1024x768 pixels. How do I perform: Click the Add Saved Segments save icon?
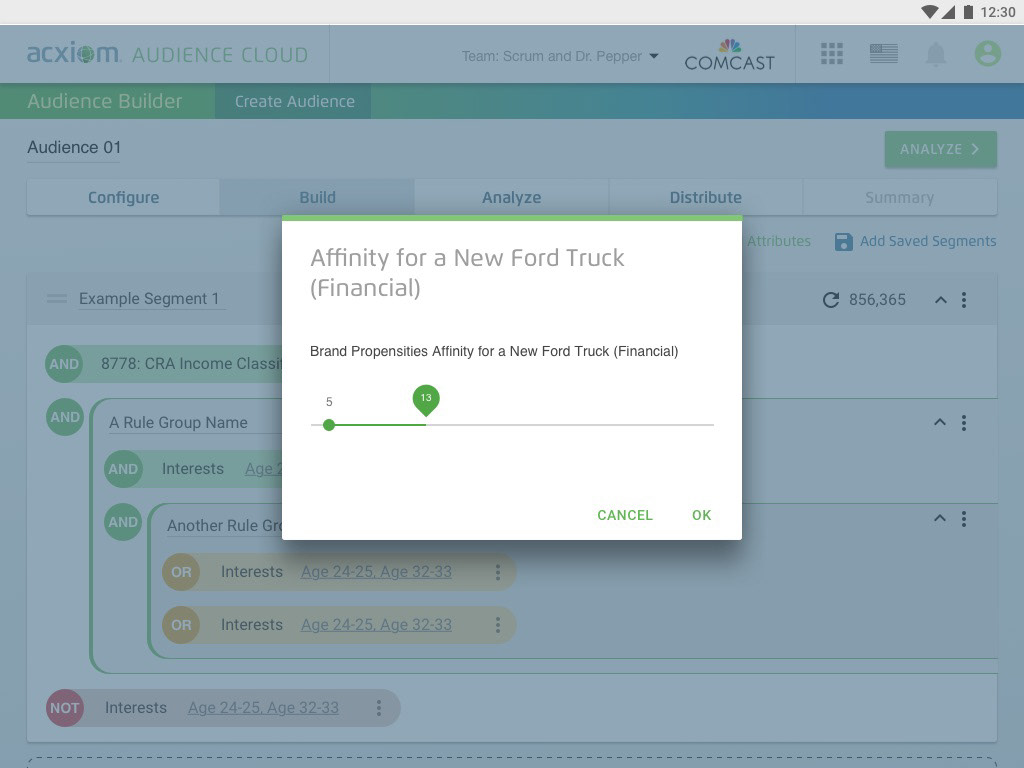point(843,241)
